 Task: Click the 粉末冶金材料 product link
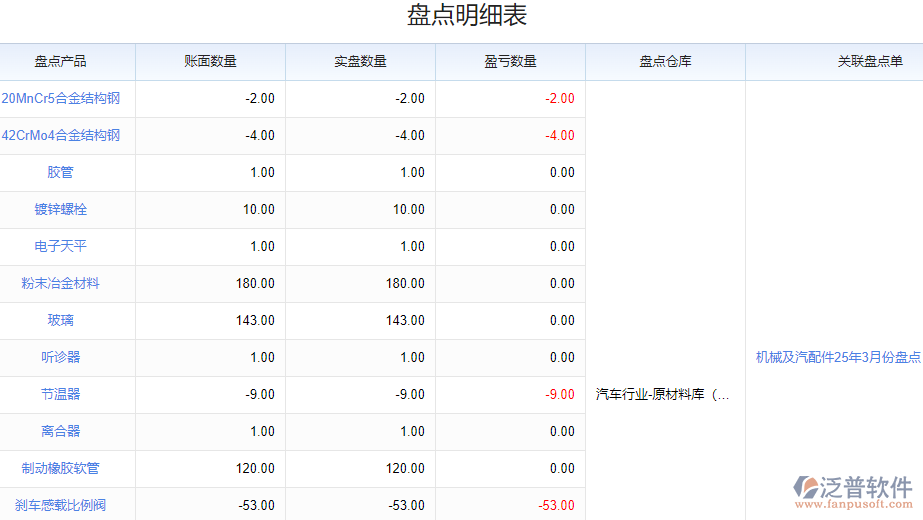tap(61, 283)
